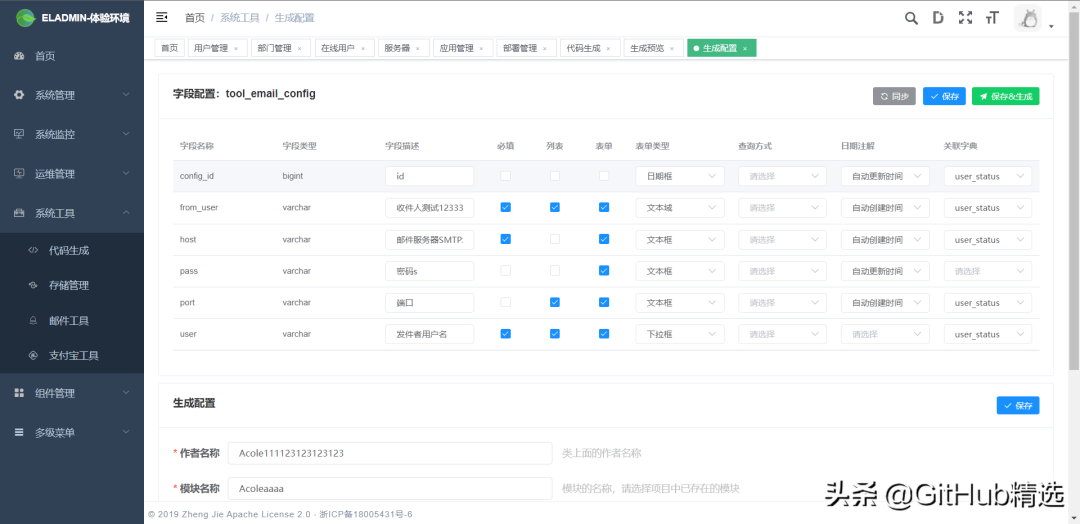Click the 同步 sync button
The width and height of the screenshot is (1080, 524).
point(894,96)
